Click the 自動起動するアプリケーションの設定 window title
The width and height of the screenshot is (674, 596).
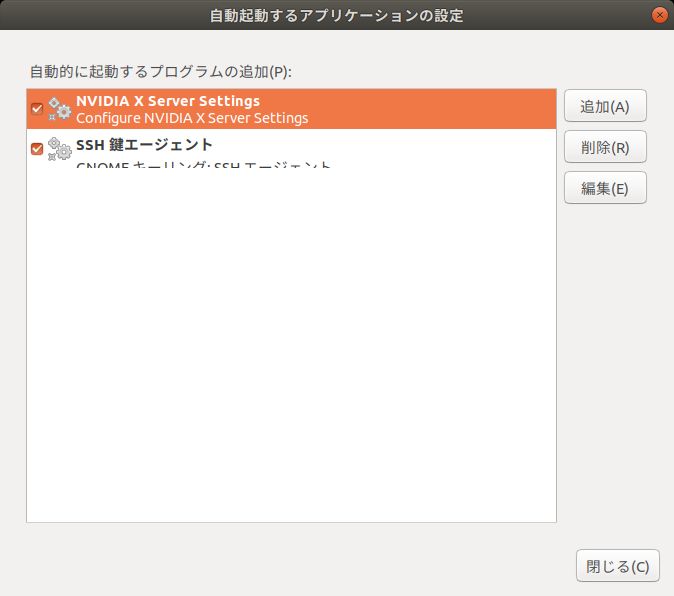coord(336,16)
